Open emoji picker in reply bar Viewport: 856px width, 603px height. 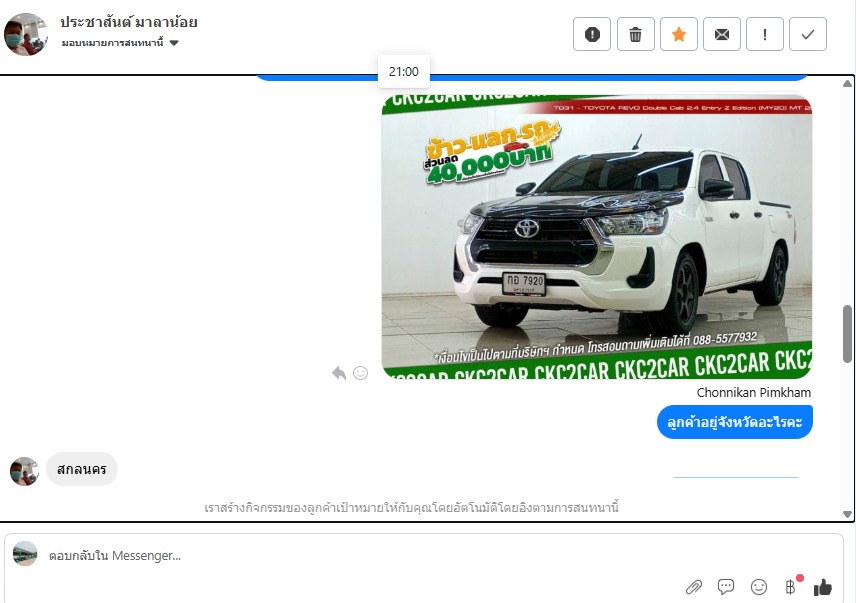[759, 587]
